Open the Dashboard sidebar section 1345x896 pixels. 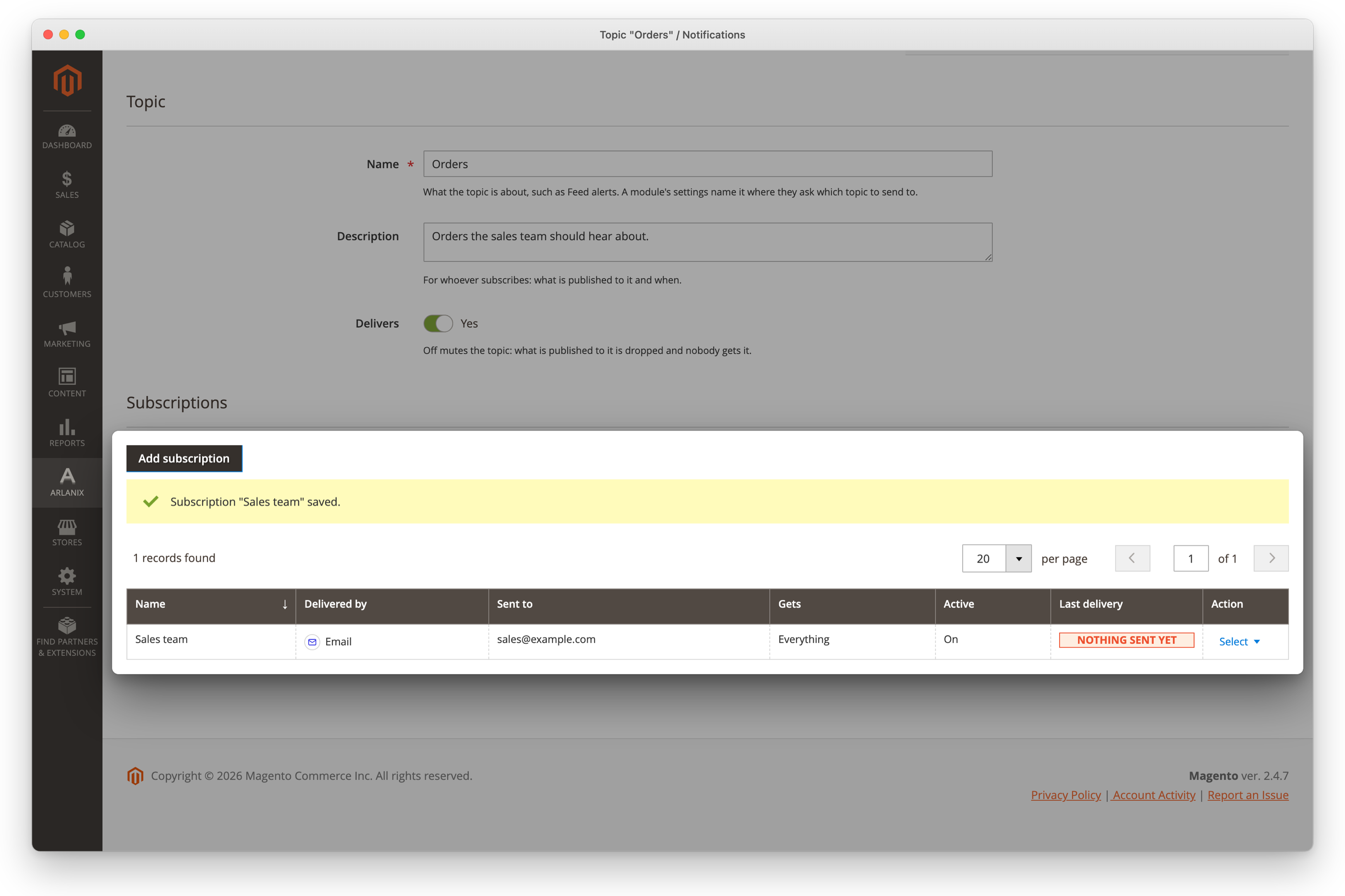tap(67, 136)
